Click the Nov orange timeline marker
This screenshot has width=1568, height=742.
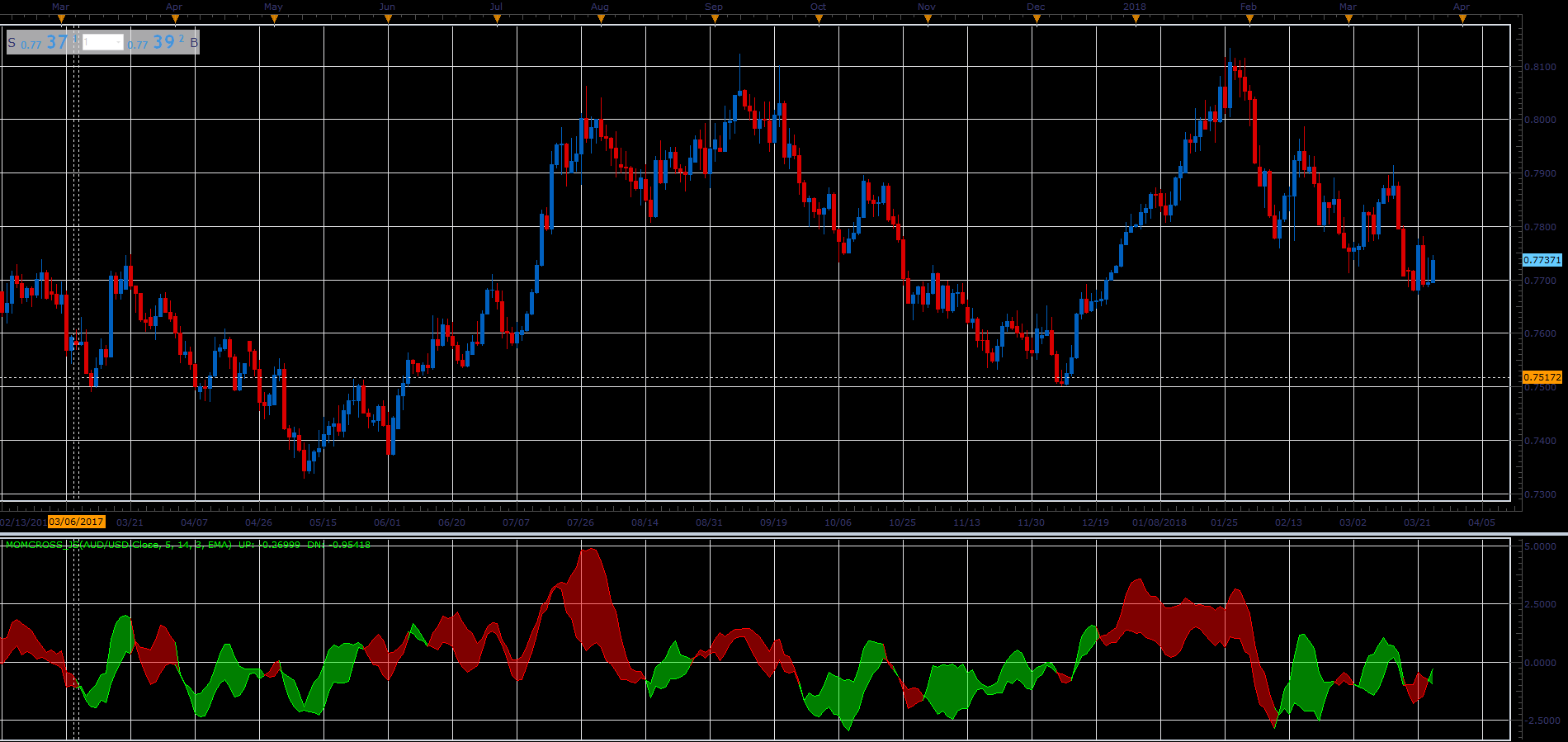point(928,20)
